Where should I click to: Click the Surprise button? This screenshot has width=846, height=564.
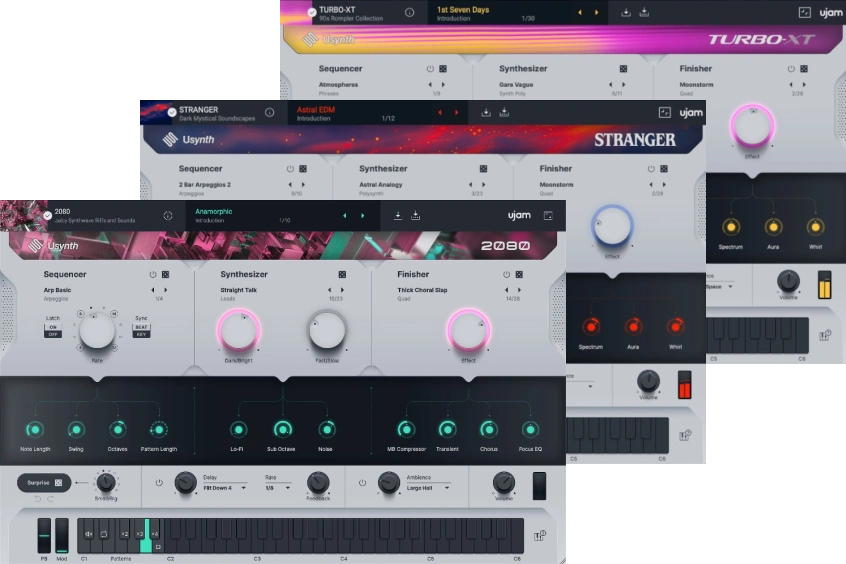[x=44, y=483]
